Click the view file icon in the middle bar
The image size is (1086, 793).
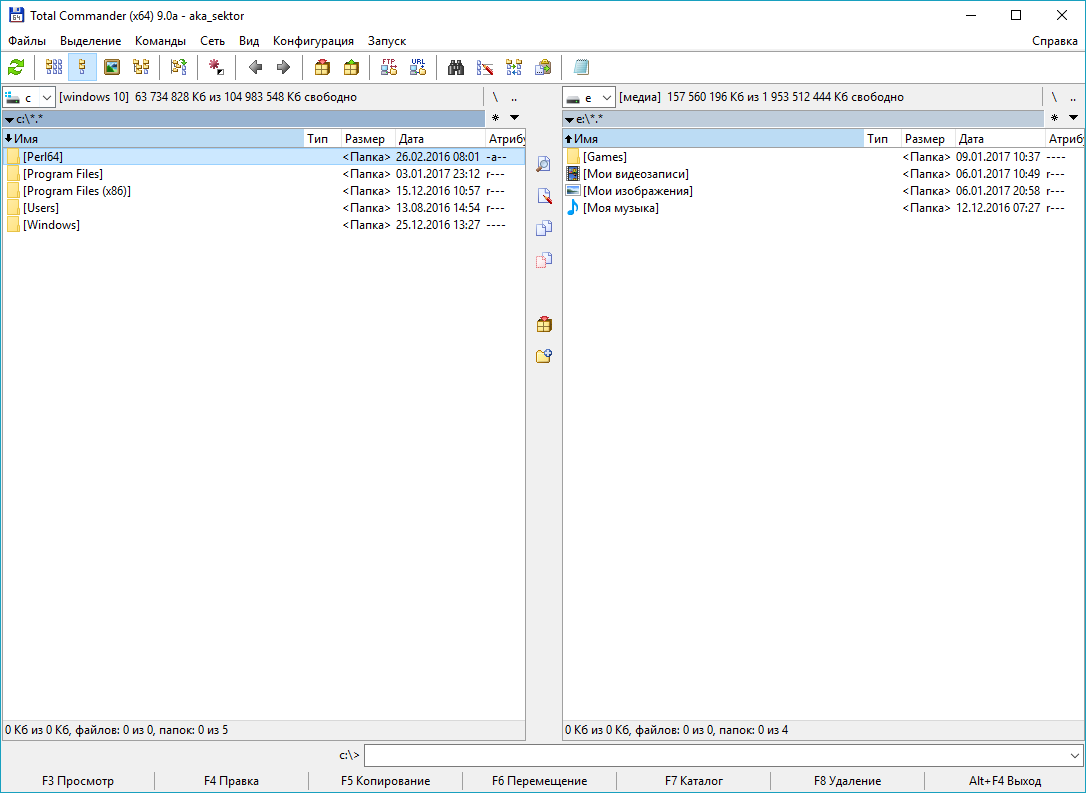(x=544, y=163)
